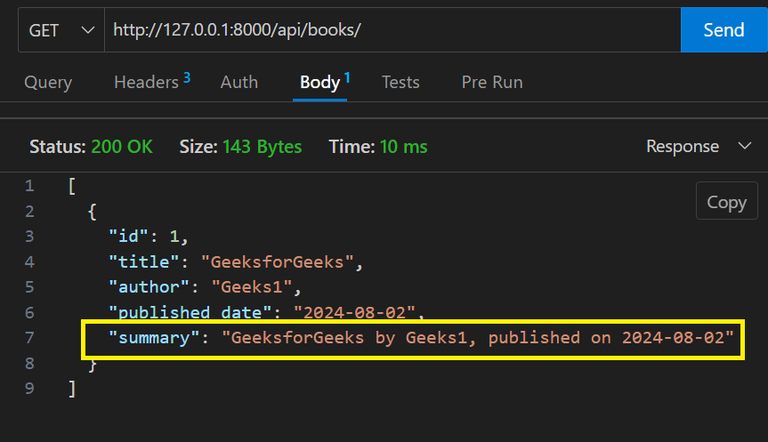This screenshot has height=442, width=768.
Task: Copy the response with Copy button
Action: coord(726,202)
